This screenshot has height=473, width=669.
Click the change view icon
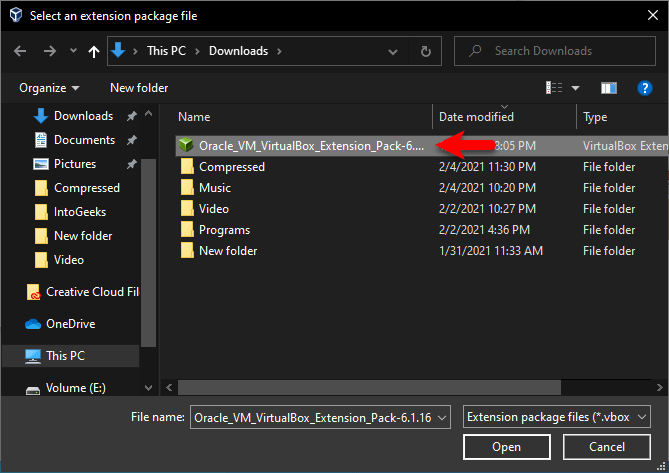point(554,88)
